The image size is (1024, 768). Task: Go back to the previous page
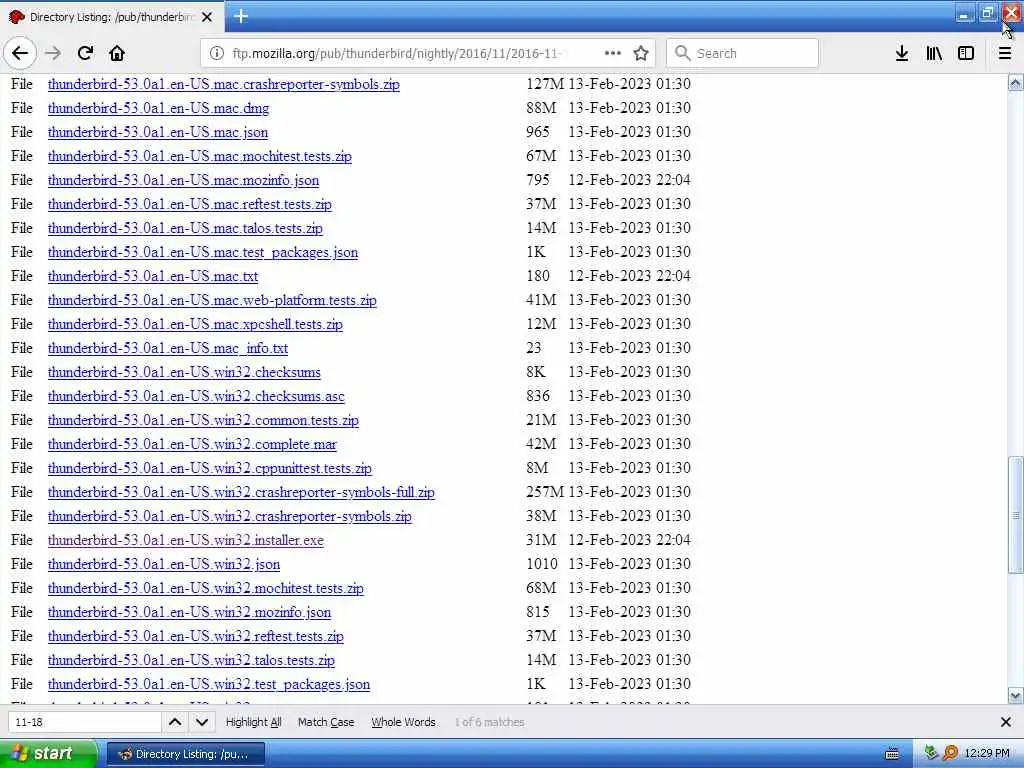[20, 53]
